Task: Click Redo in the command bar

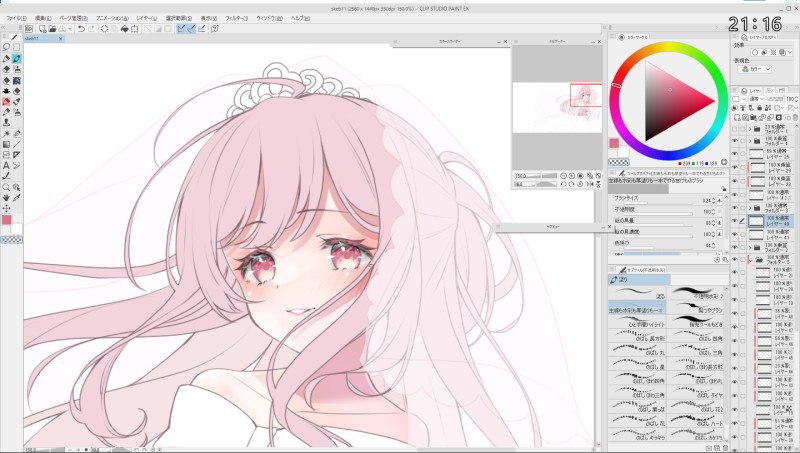Action: click(91, 29)
